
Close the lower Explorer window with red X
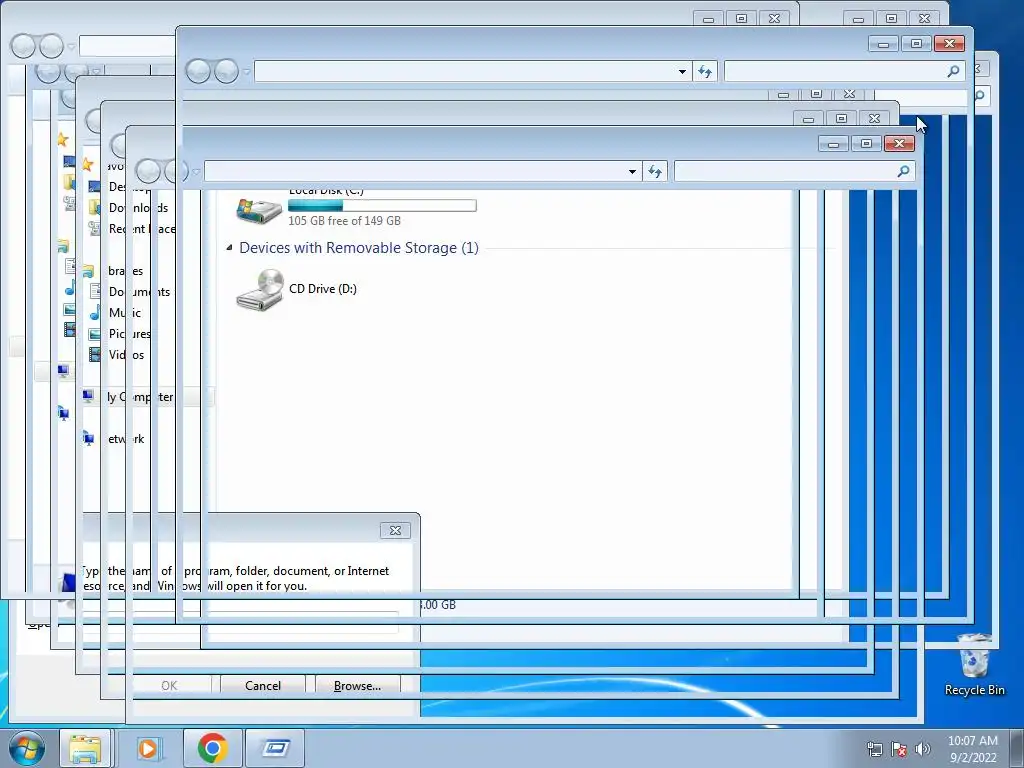click(899, 144)
